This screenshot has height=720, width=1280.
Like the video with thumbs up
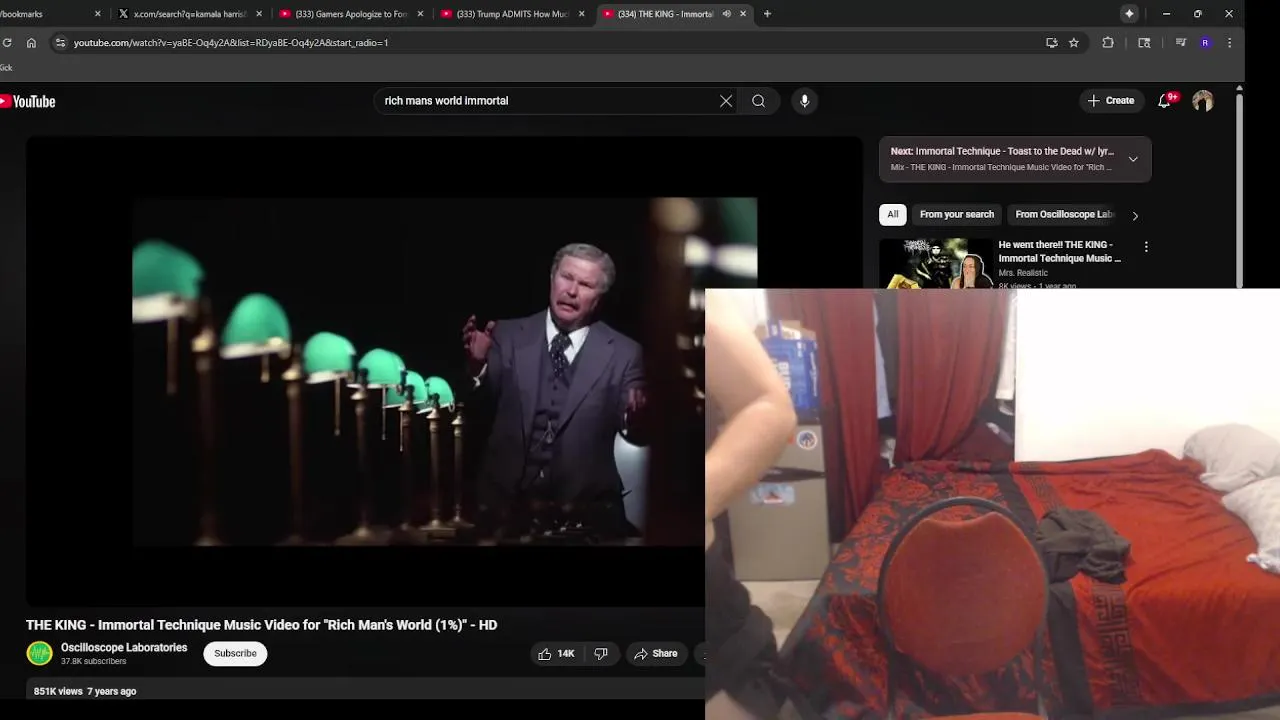click(x=556, y=654)
